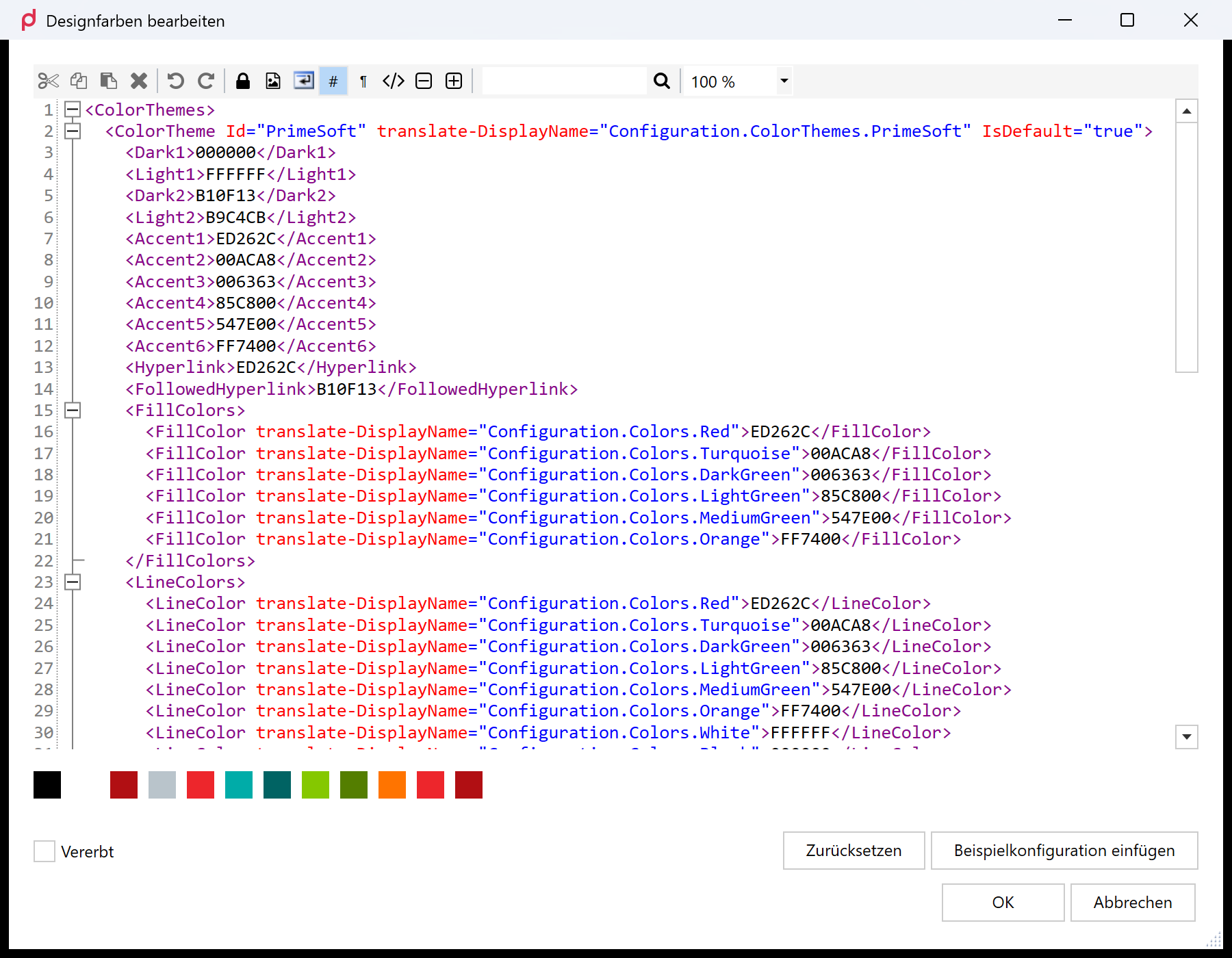This screenshot has width=1232, height=958.
Task: Collapse the FillColors section fold
Action: pyautogui.click(x=72, y=410)
